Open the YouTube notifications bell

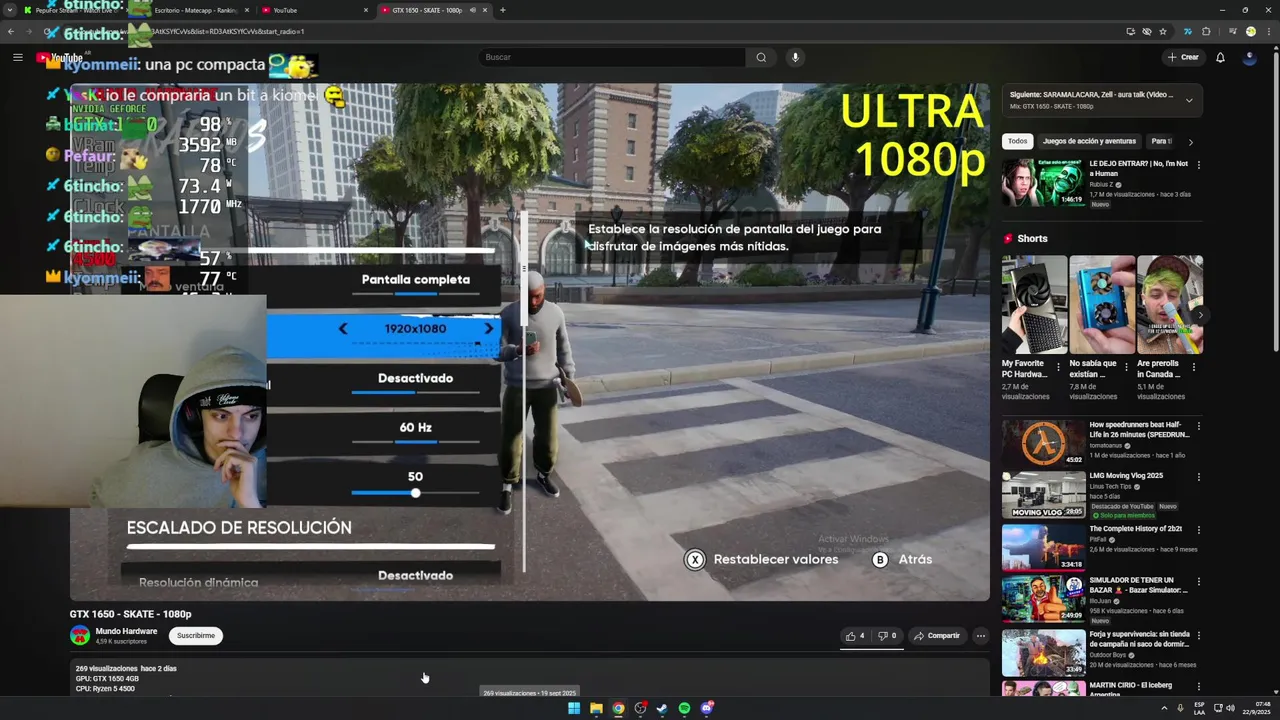1220,57
